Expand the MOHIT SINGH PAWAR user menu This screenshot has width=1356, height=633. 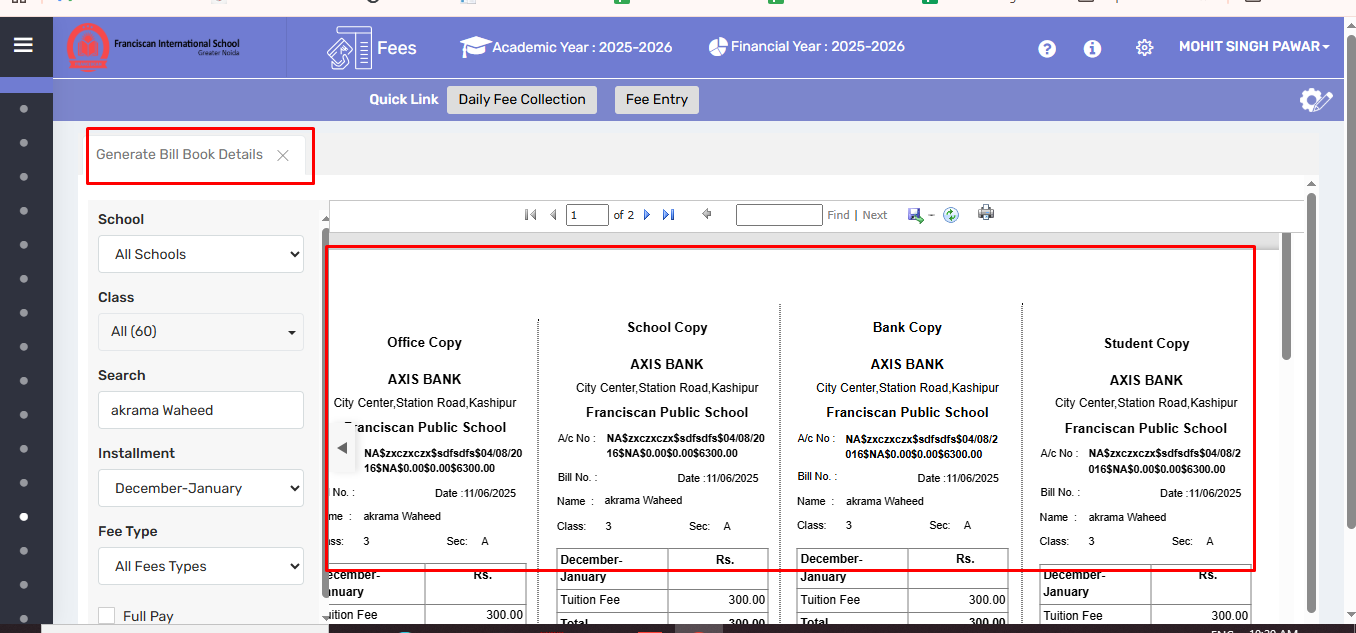click(x=1254, y=47)
